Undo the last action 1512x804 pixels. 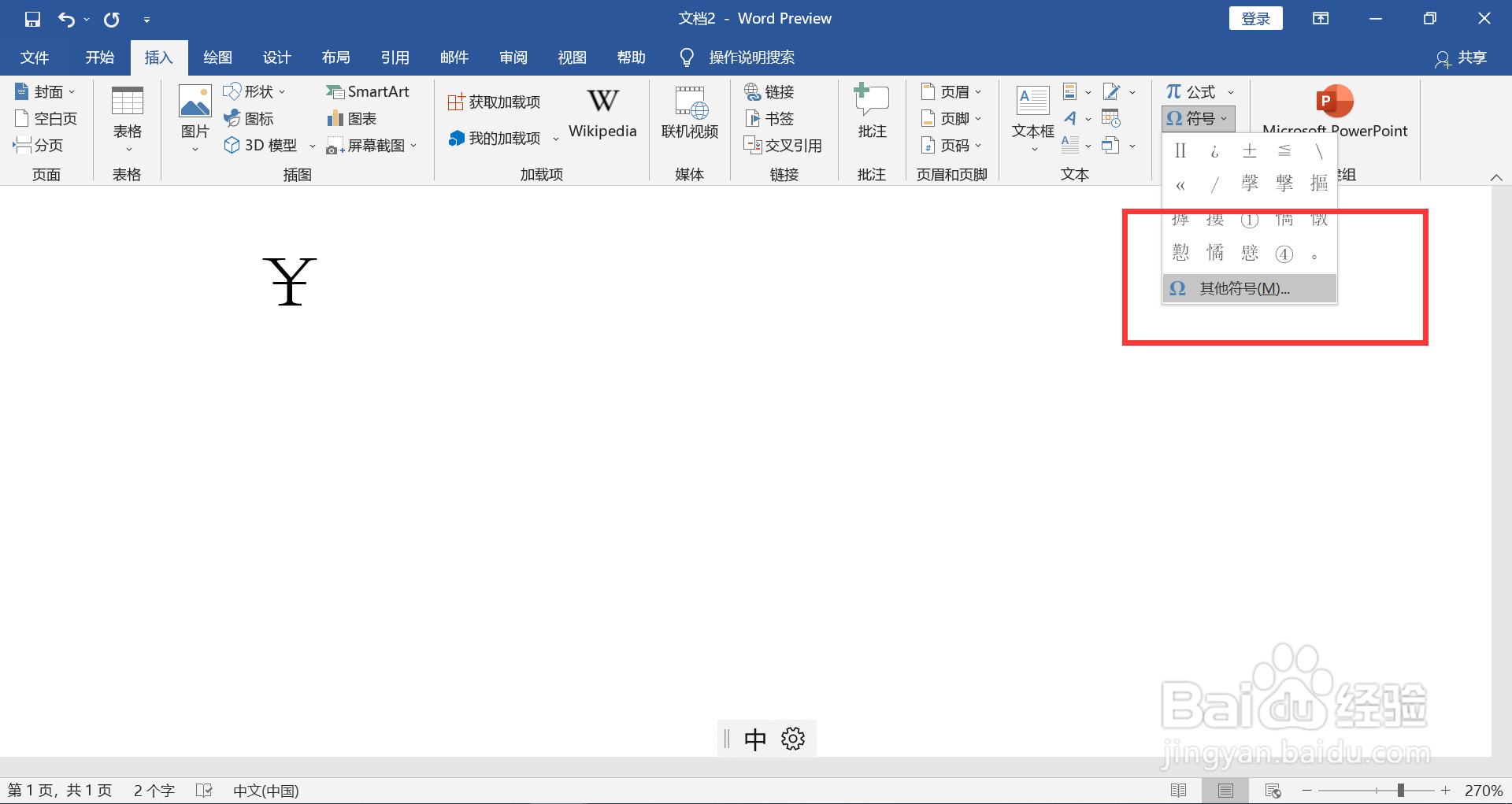(67, 19)
